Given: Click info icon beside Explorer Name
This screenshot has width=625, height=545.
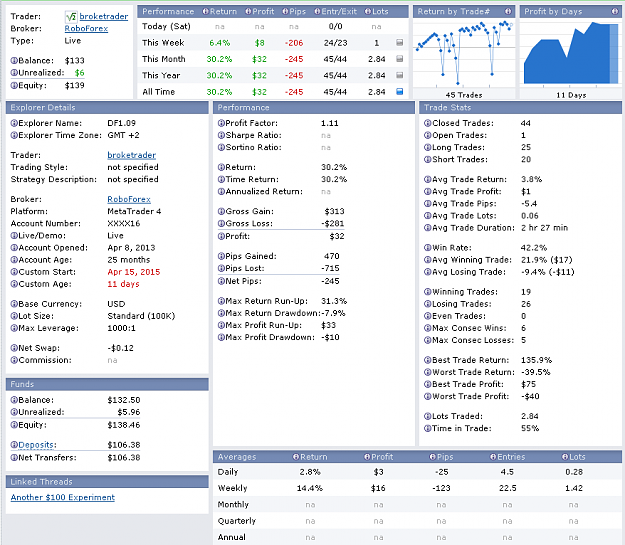Looking at the screenshot, I should 14,123.
